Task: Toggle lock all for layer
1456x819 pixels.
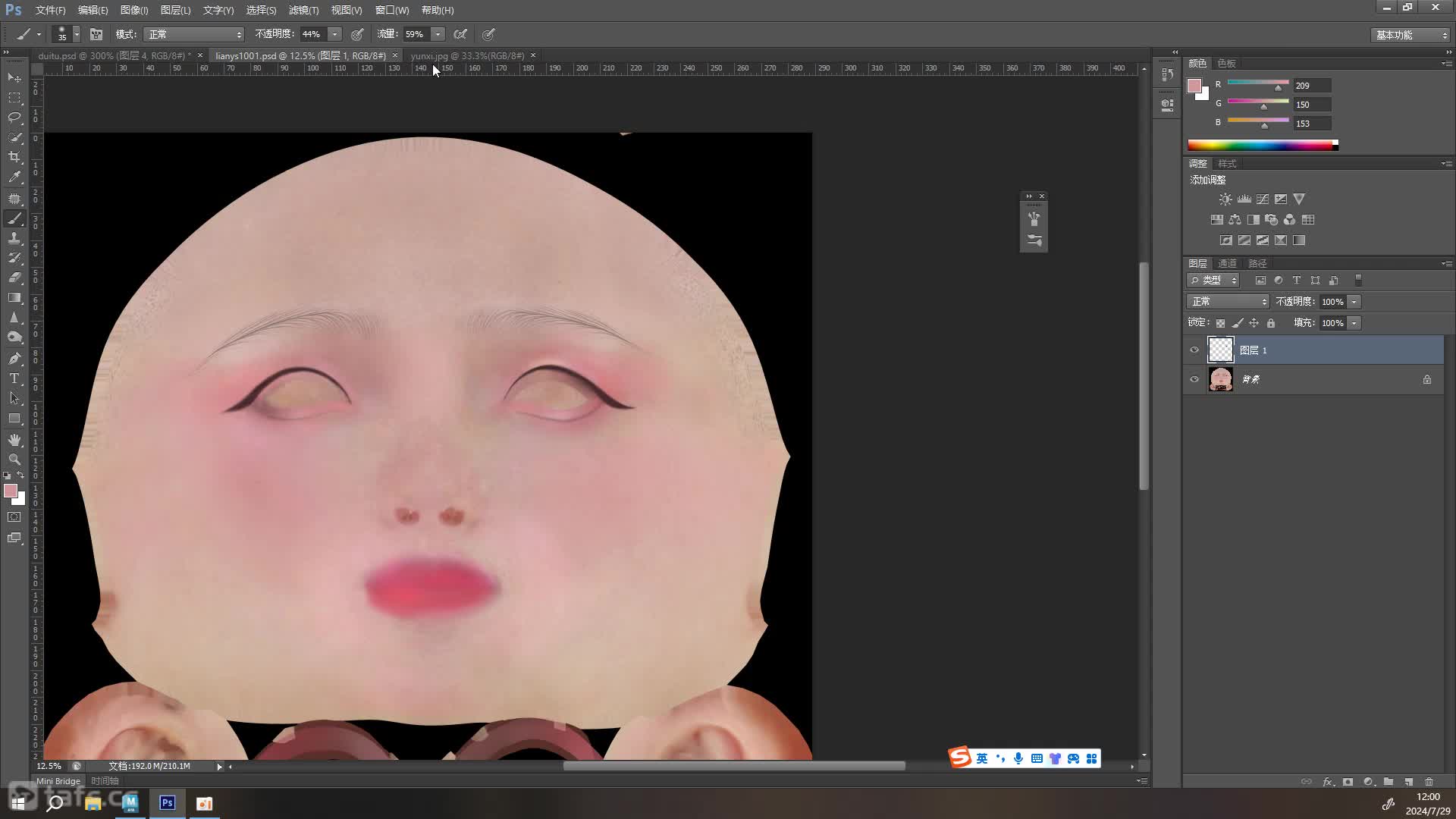Action: point(1271,323)
